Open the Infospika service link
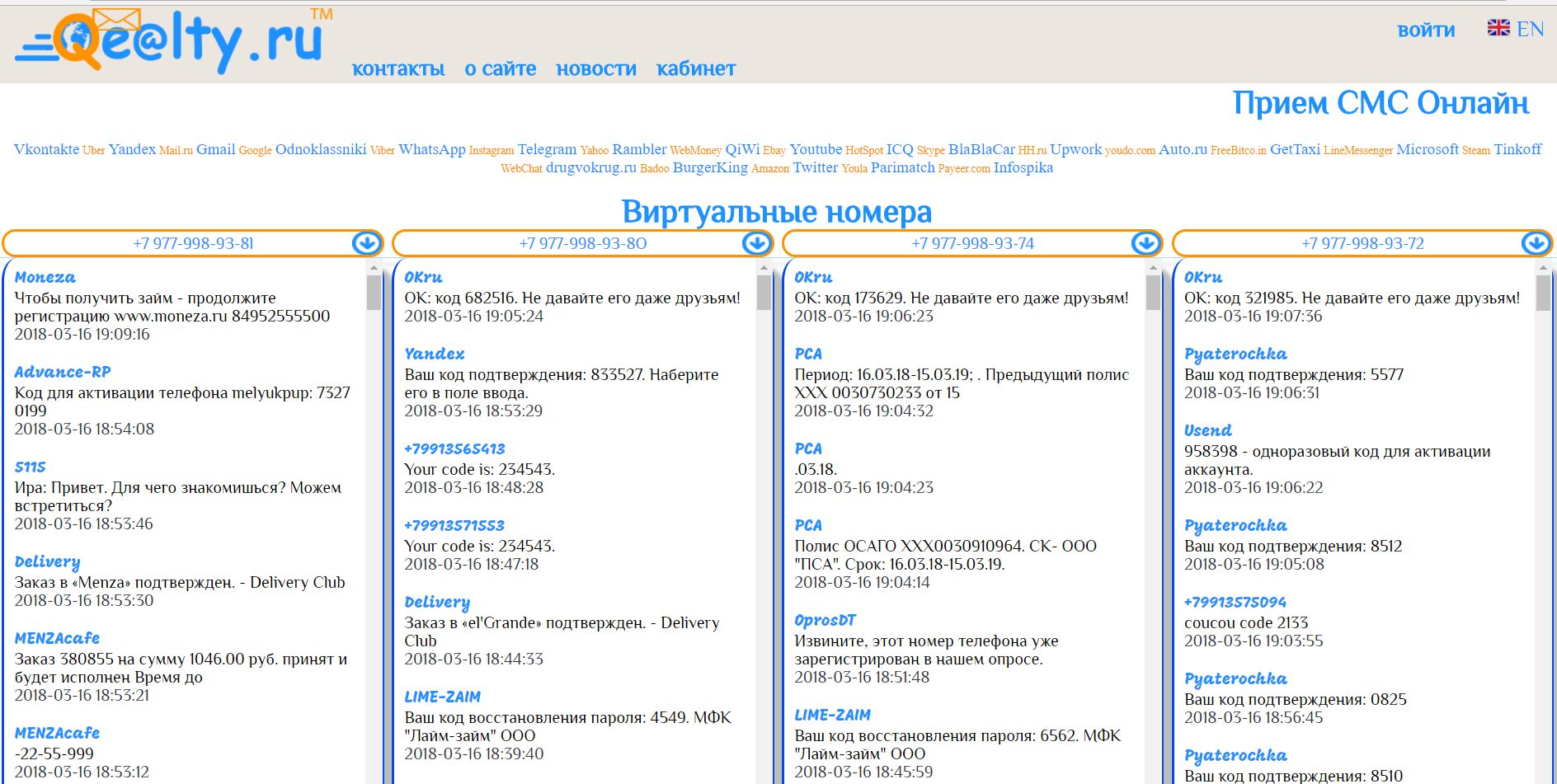Screen dimensions: 1557x784 point(1023,167)
